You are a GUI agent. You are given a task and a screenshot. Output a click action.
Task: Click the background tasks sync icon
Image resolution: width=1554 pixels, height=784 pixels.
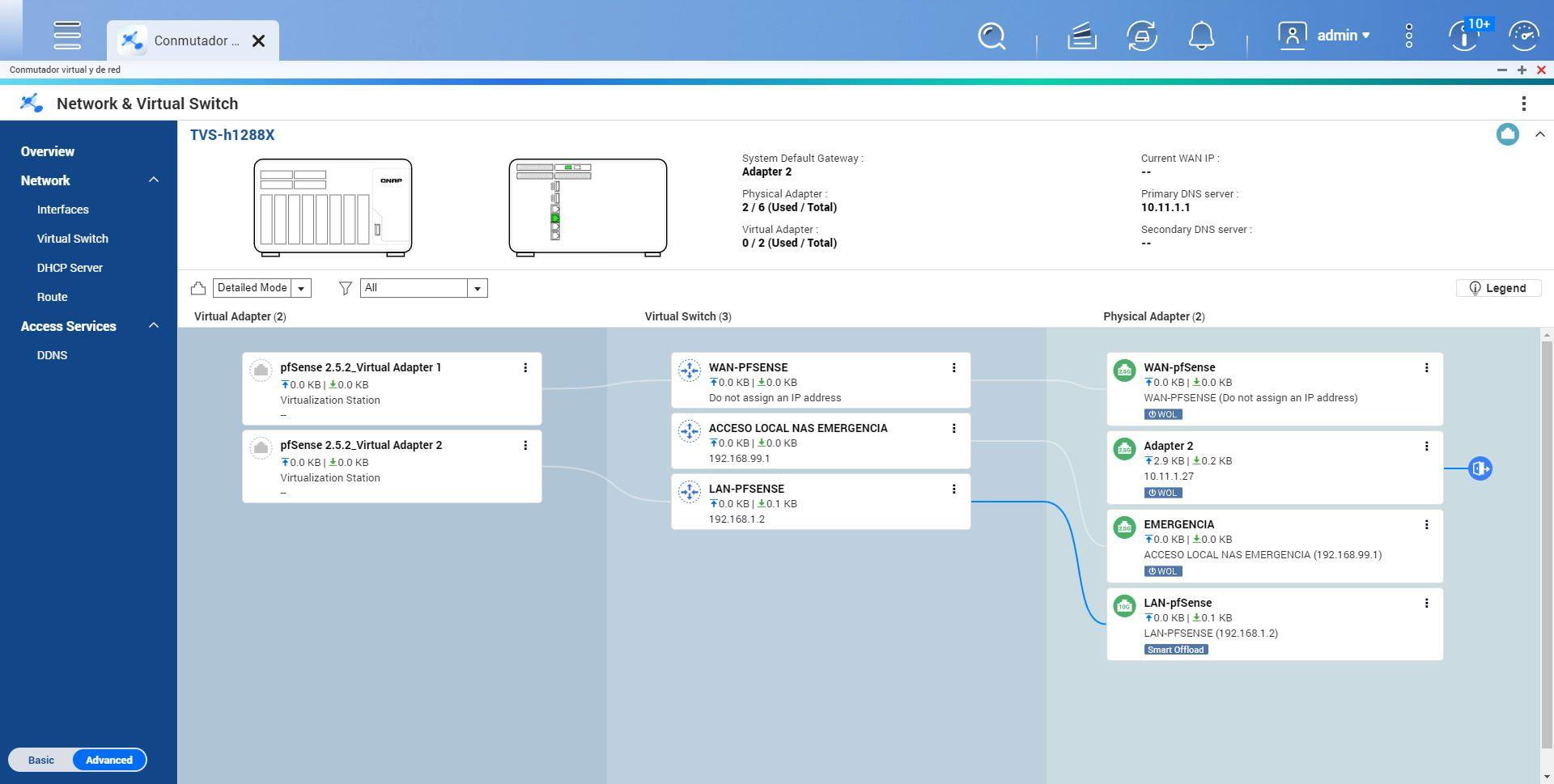[1142, 36]
